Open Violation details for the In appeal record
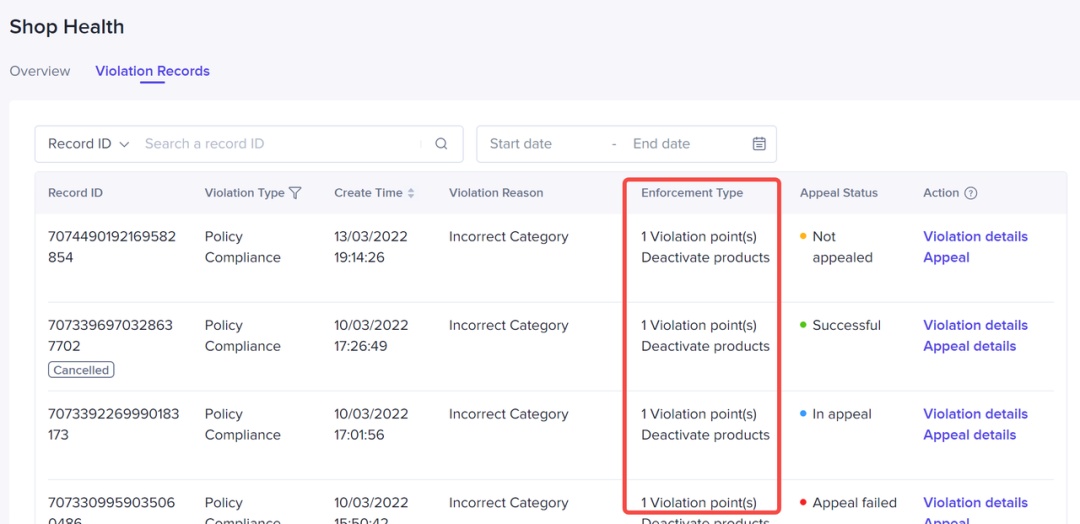The height and width of the screenshot is (524, 1080). 975,414
